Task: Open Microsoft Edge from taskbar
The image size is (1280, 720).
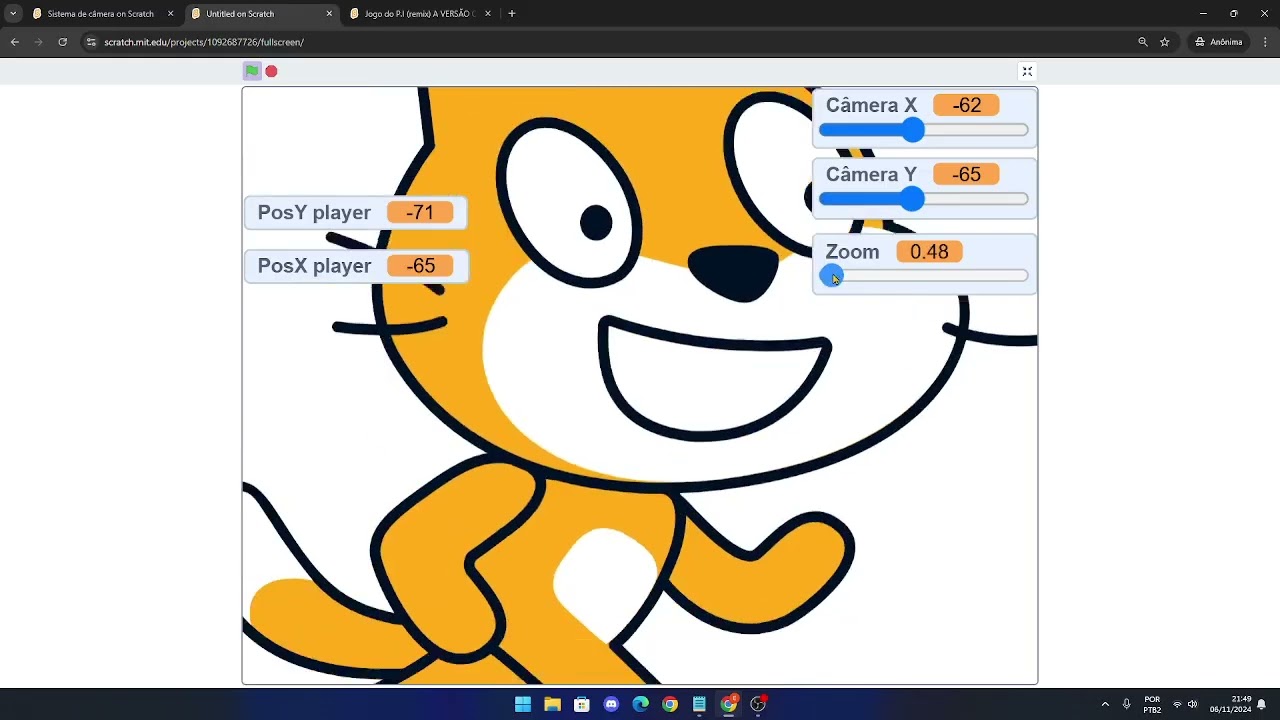Action: [x=641, y=704]
